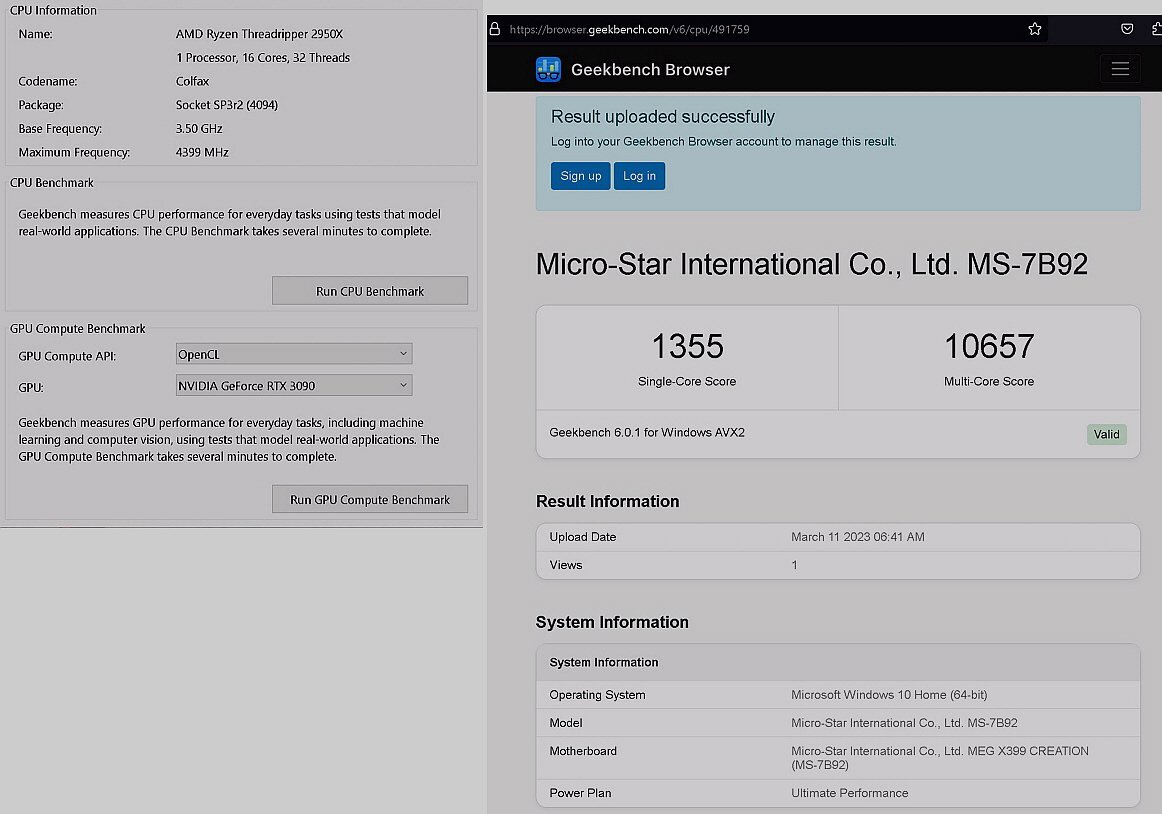1162x814 pixels.
Task: Click the Views row label
Action: [x=565, y=565]
